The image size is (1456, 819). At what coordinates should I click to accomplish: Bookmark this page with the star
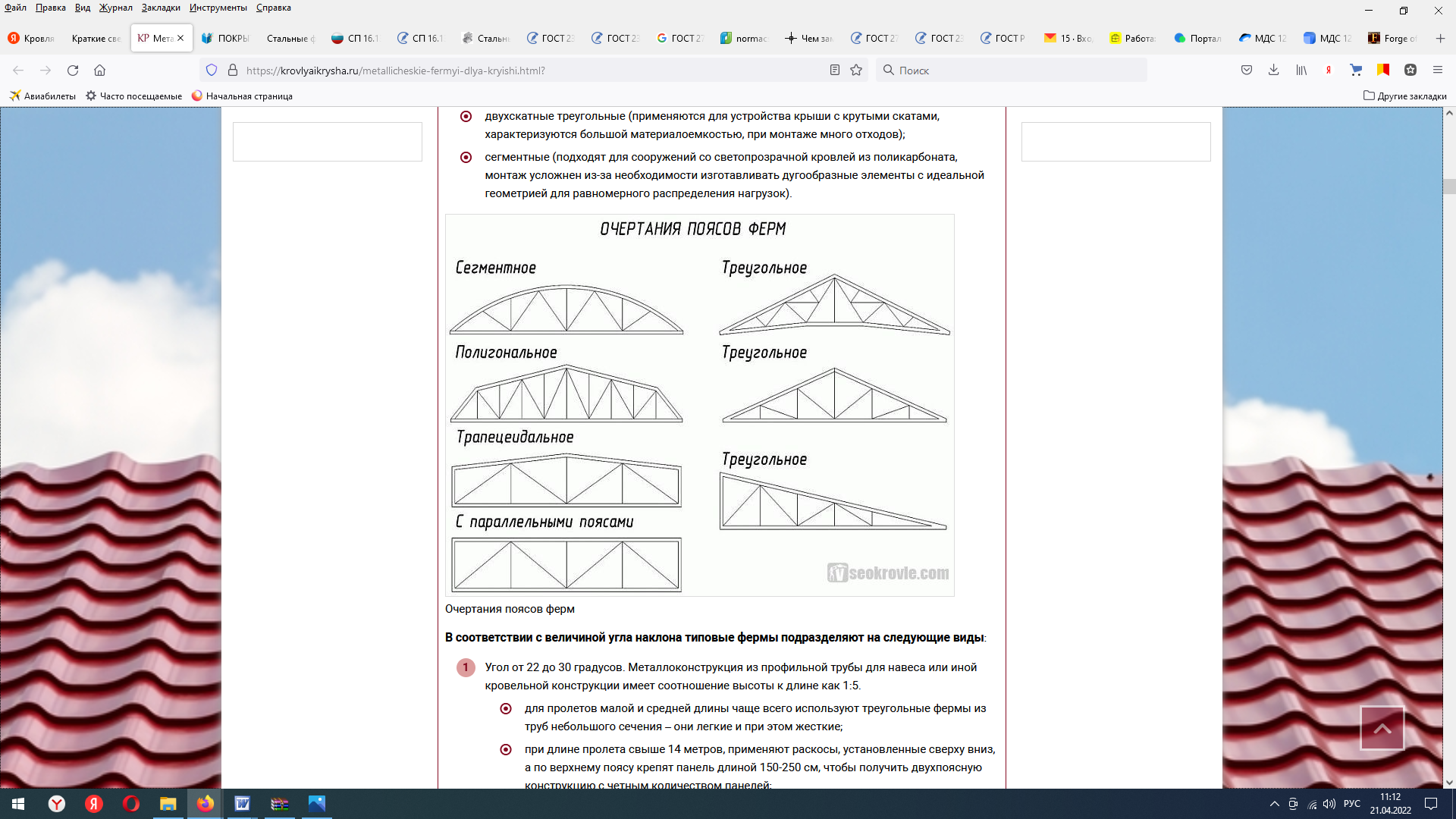coord(856,70)
